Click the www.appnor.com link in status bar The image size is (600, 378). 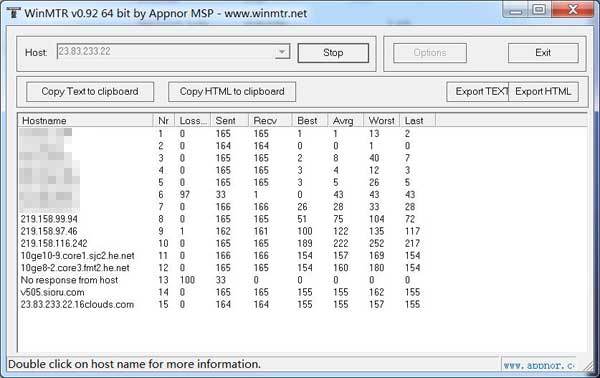pyautogui.click(x=539, y=365)
